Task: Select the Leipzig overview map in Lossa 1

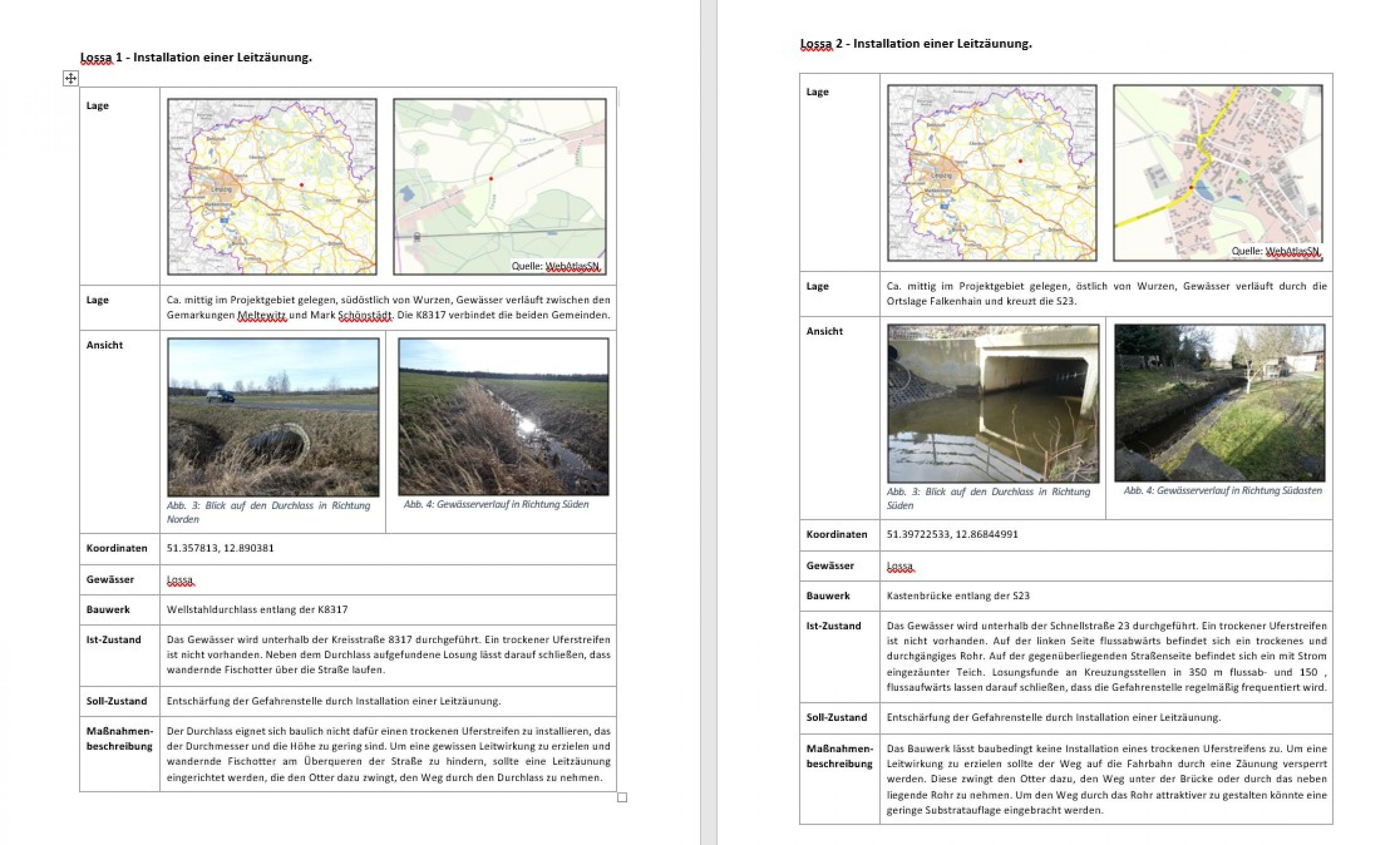Action: 272,187
